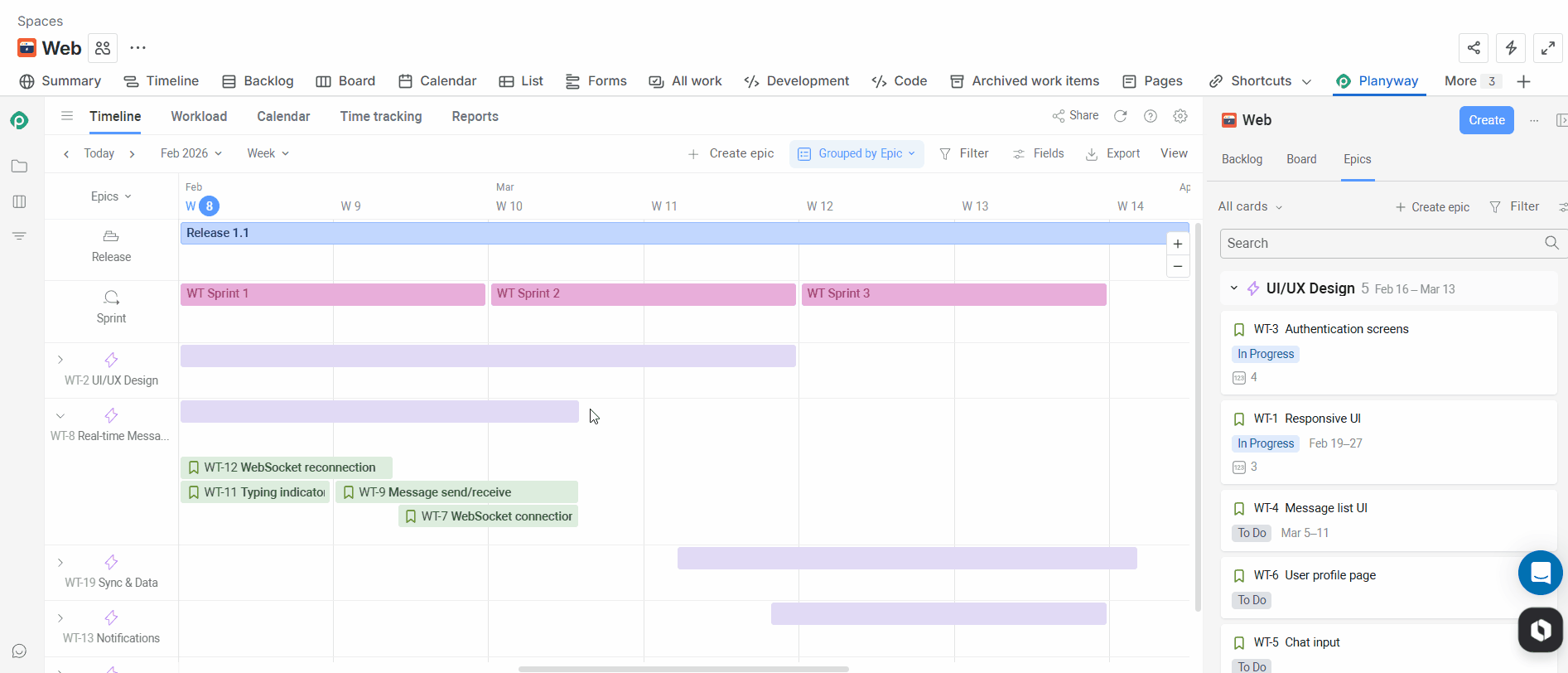Switch to the Workload tab

coord(199,116)
